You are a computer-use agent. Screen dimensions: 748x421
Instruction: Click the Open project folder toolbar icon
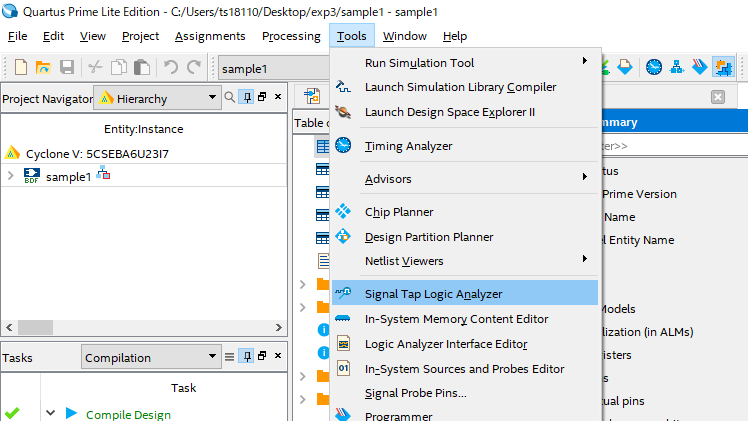click(43, 67)
